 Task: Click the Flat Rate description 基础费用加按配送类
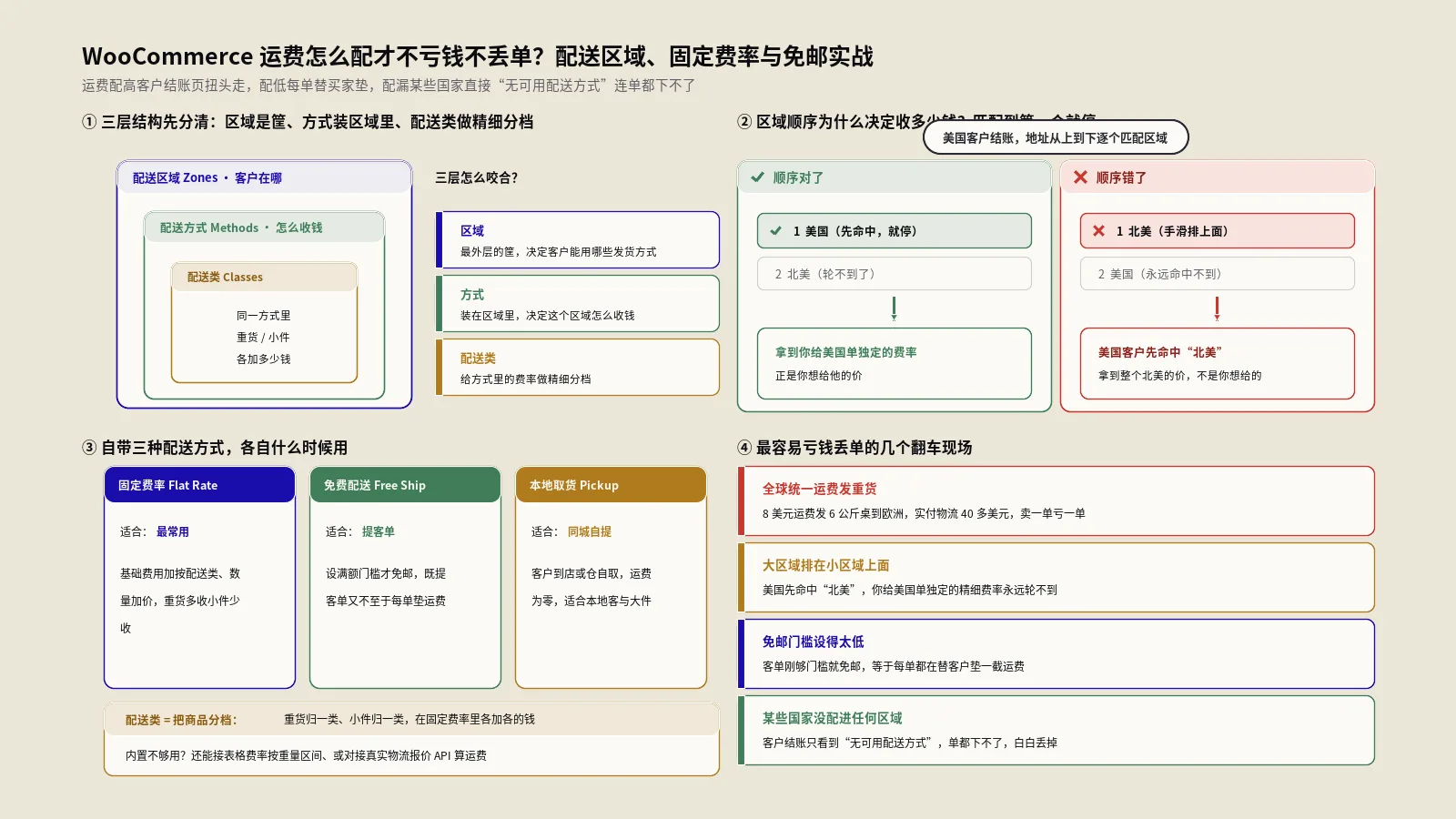point(180,601)
